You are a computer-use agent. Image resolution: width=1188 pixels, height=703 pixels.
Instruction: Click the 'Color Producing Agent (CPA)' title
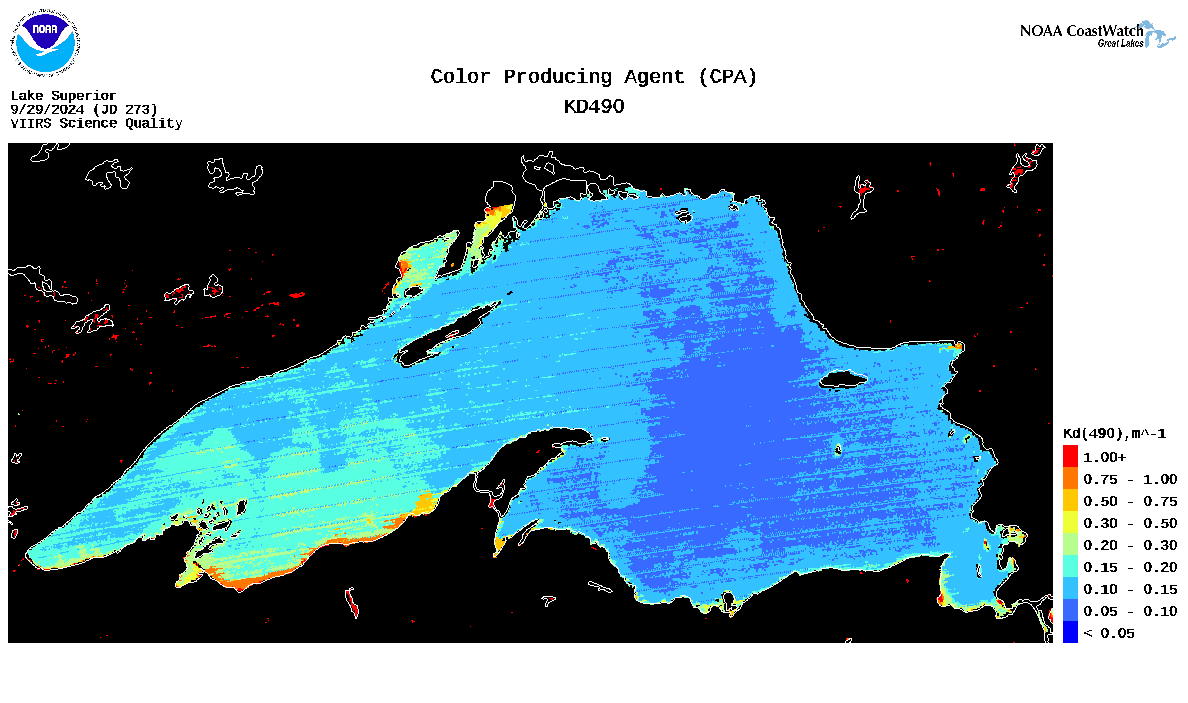click(x=593, y=77)
